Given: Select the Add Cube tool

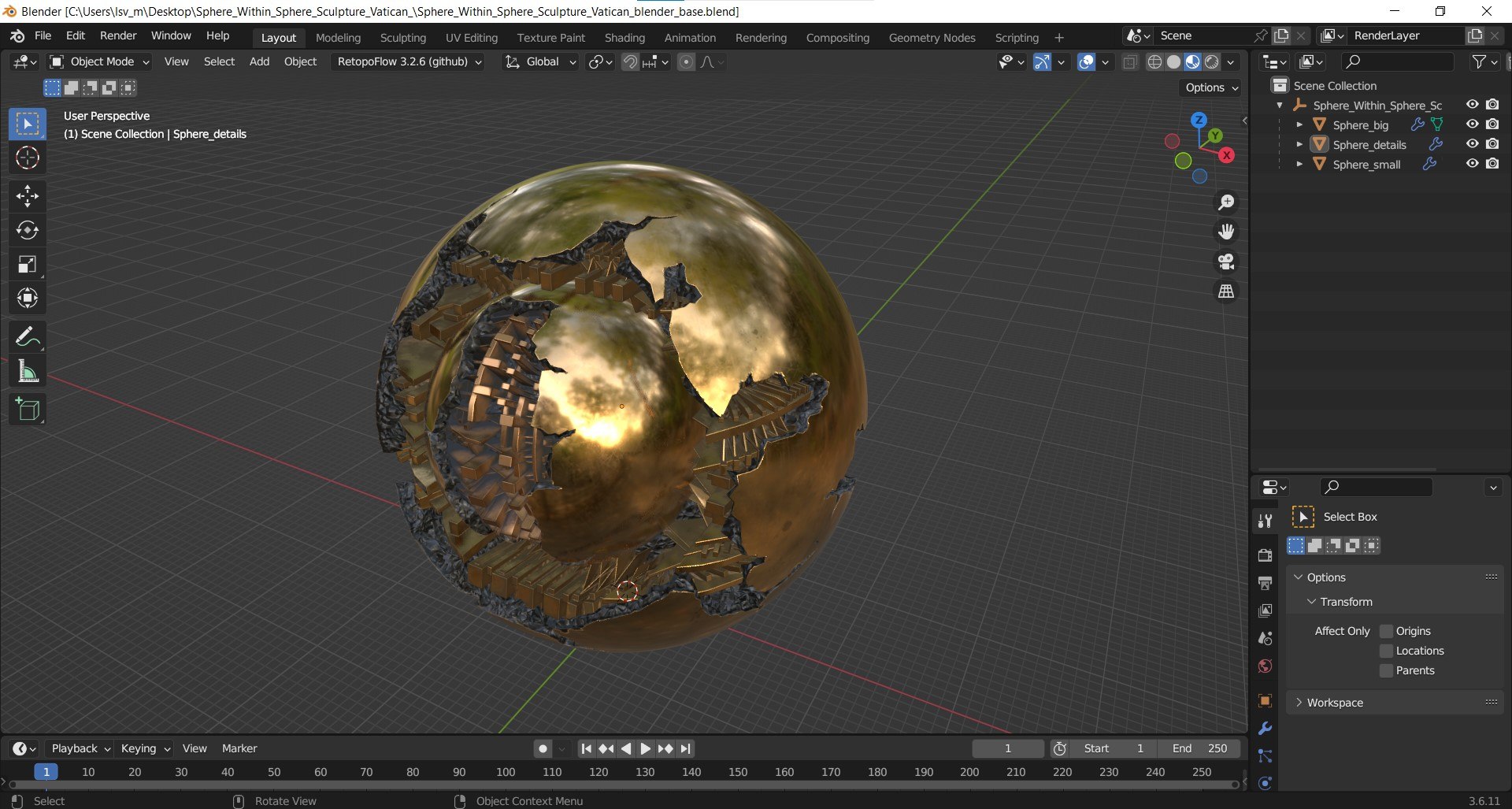Looking at the screenshot, I should tap(28, 409).
